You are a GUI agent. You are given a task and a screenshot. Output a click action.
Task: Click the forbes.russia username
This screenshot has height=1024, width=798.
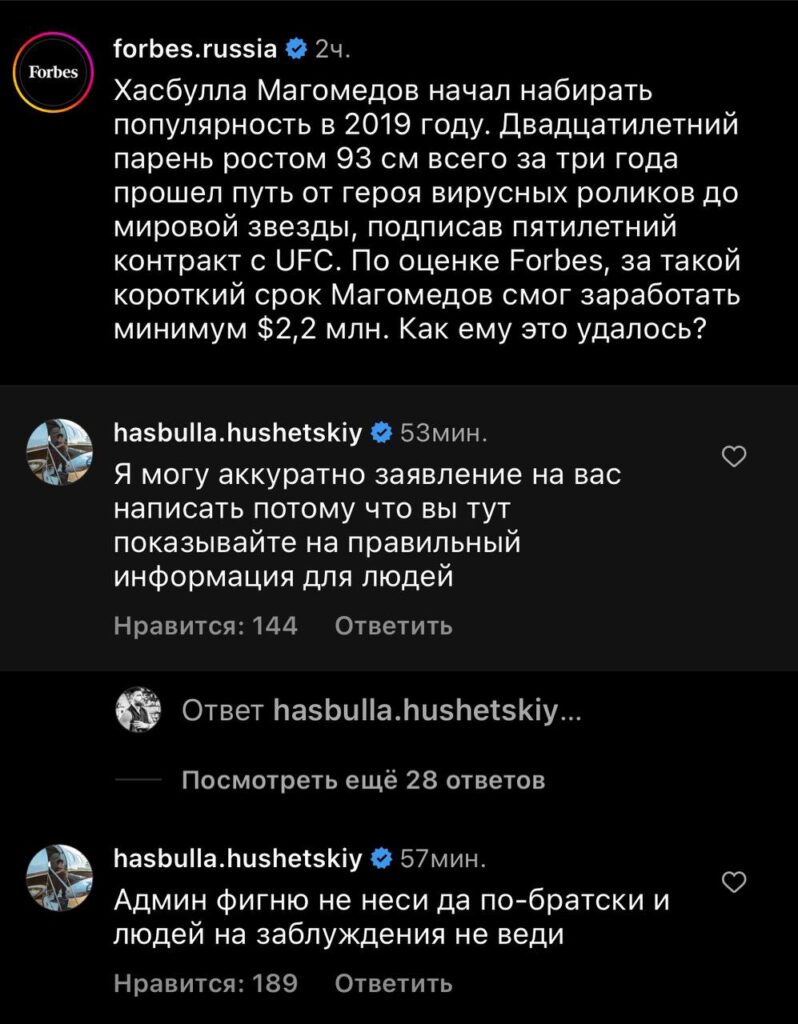195,49
